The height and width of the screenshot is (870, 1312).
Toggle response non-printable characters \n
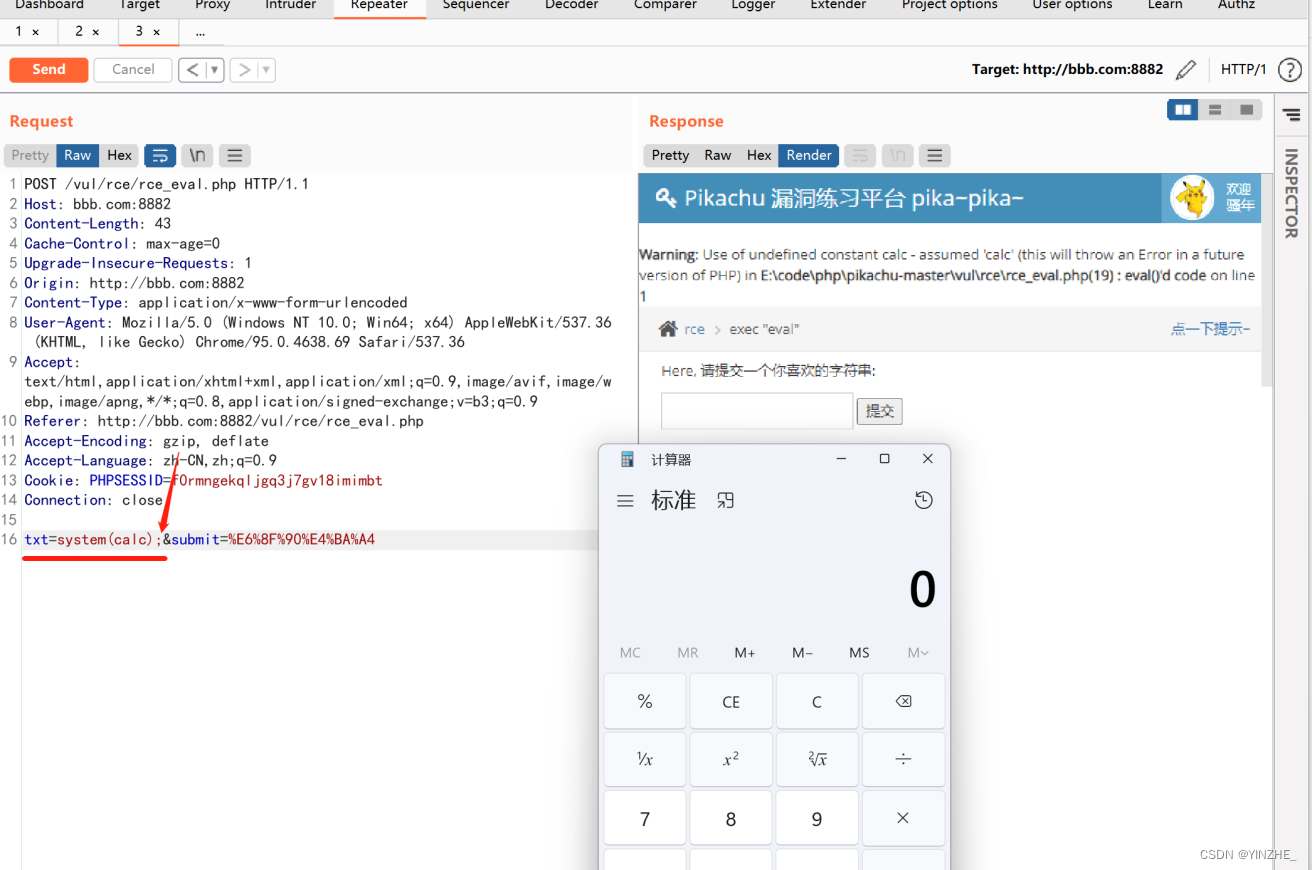898,155
